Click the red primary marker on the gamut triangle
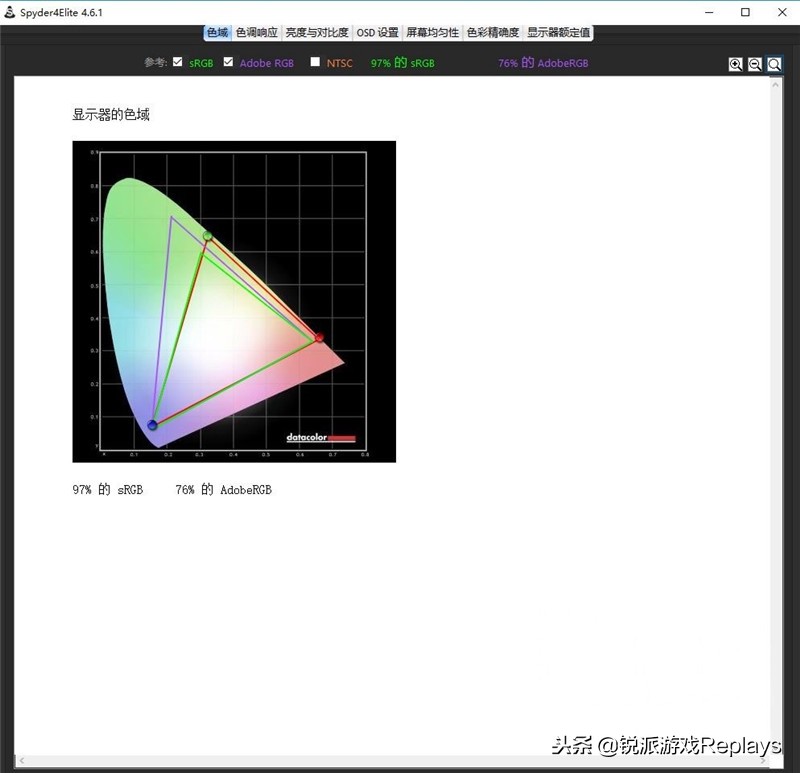The width and height of the screenshot is (800, 773). pyautogui.click(x=318, y=336)
